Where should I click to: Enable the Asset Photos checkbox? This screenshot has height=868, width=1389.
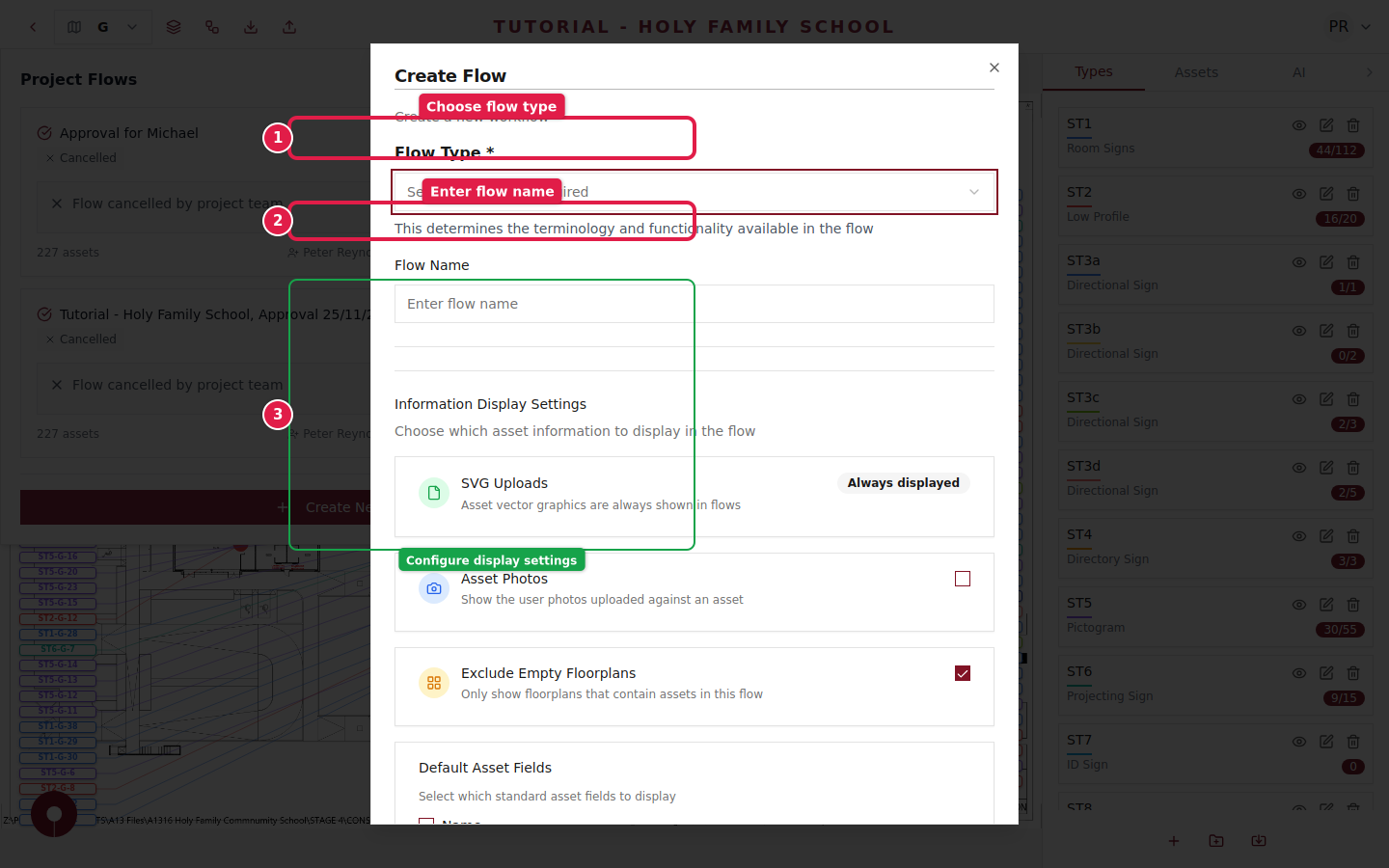click(x=963, y=579)
